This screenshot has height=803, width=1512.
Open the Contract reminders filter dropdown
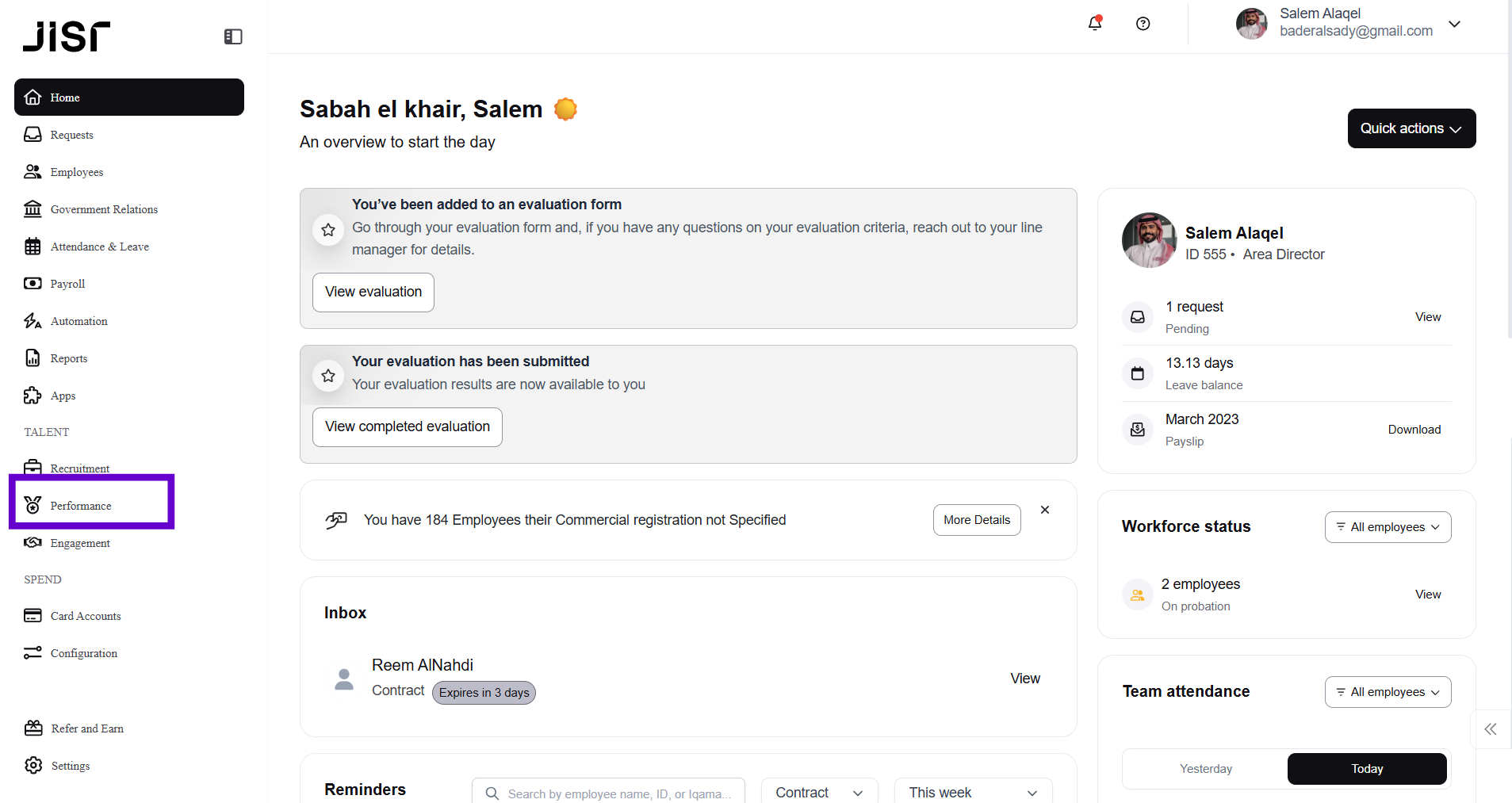click(819, 793)
